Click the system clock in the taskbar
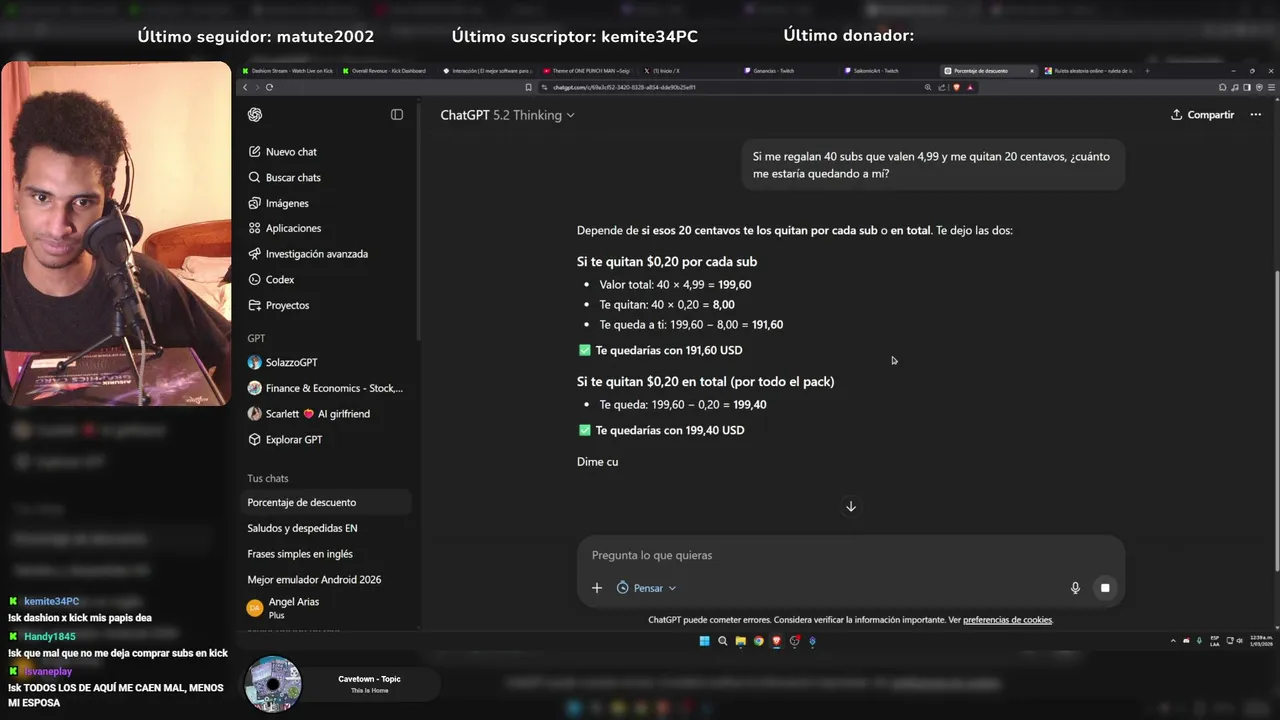Screen dimensions: 1280x720 pyautogui.click(x=1260, y=641)
